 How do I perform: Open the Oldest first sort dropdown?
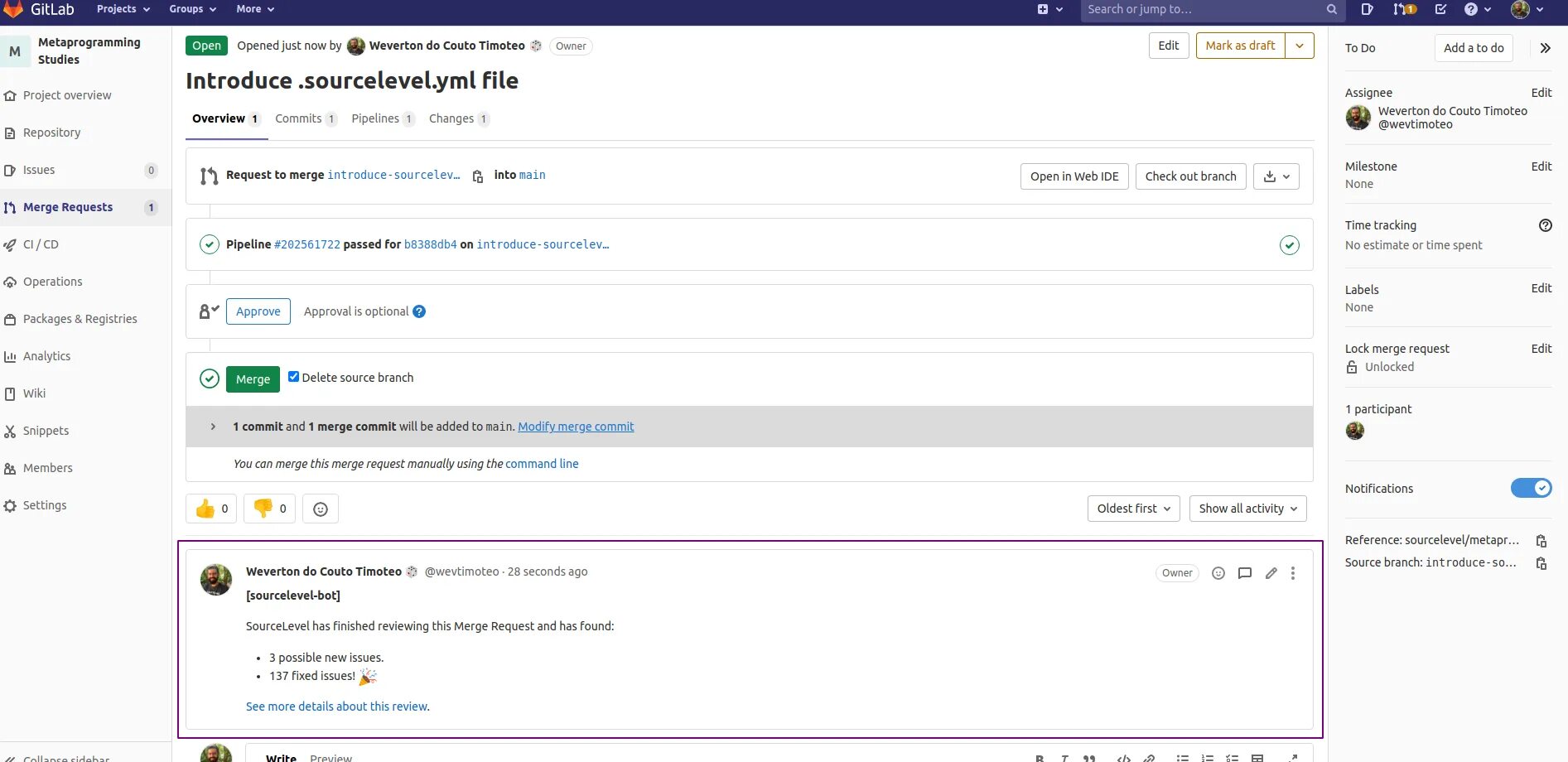1134,509
